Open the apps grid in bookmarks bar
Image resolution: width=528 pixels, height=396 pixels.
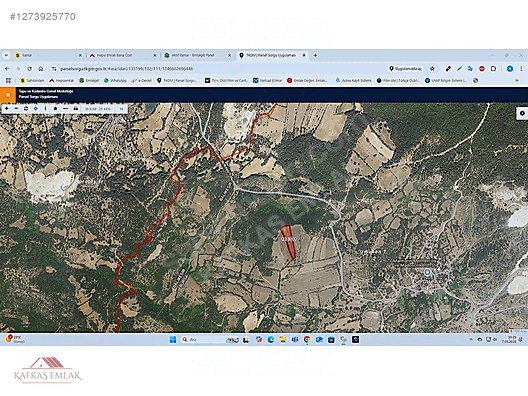coord(8,80)
